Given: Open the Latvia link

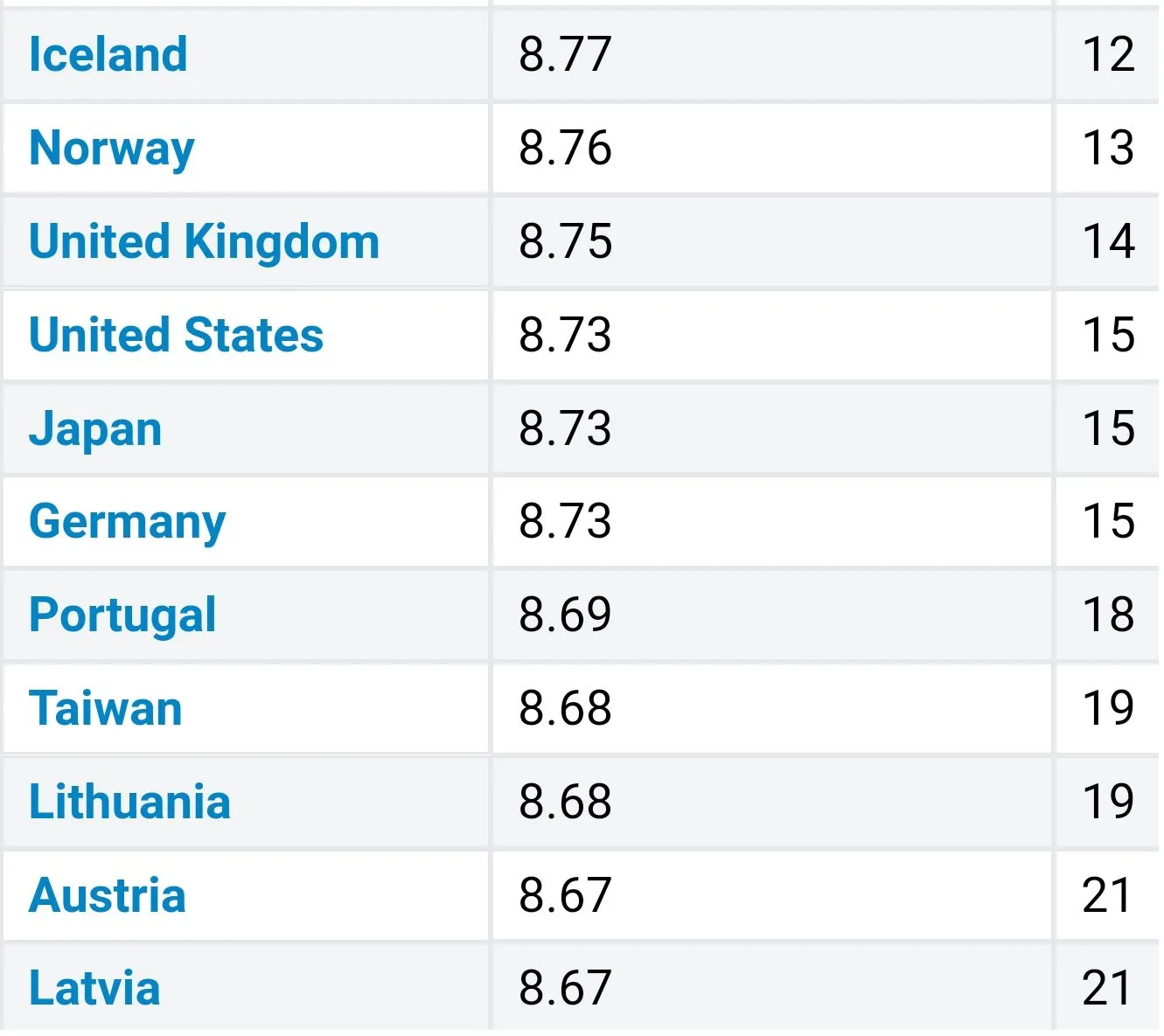Looking at the screenshot, I should [x=95, y=988].
